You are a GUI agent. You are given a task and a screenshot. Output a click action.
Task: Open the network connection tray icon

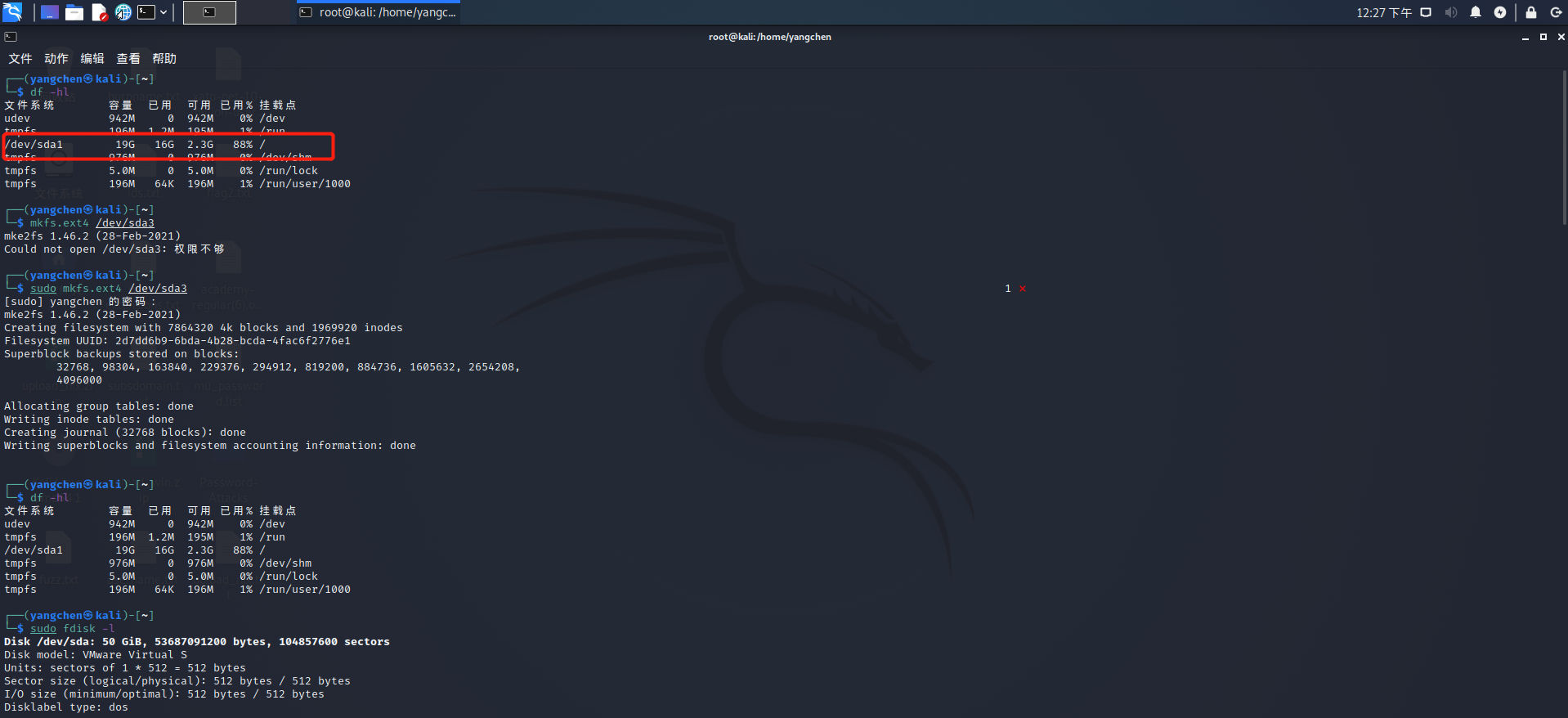1426,12
